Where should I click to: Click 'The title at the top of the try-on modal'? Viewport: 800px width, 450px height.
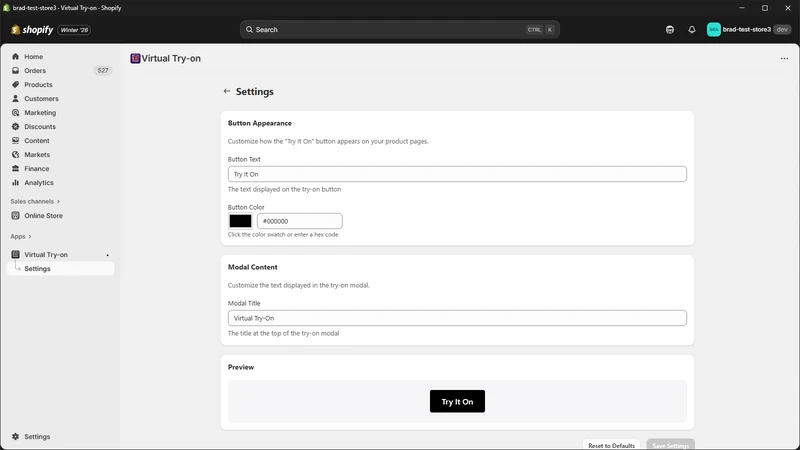pos(283,333)
